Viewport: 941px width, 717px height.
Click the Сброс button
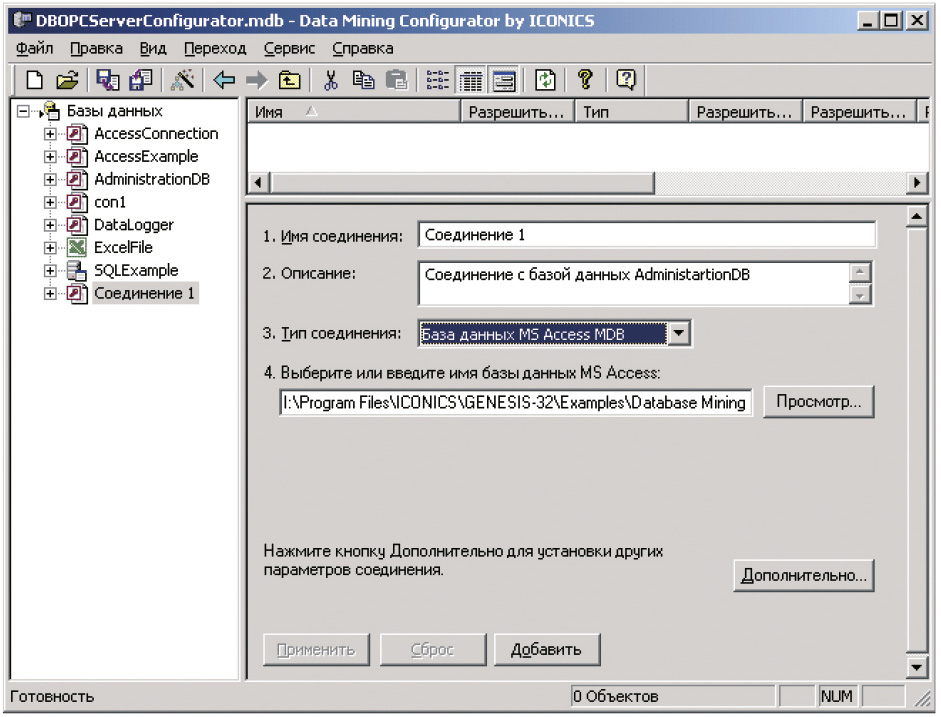[x=432, y=650]
